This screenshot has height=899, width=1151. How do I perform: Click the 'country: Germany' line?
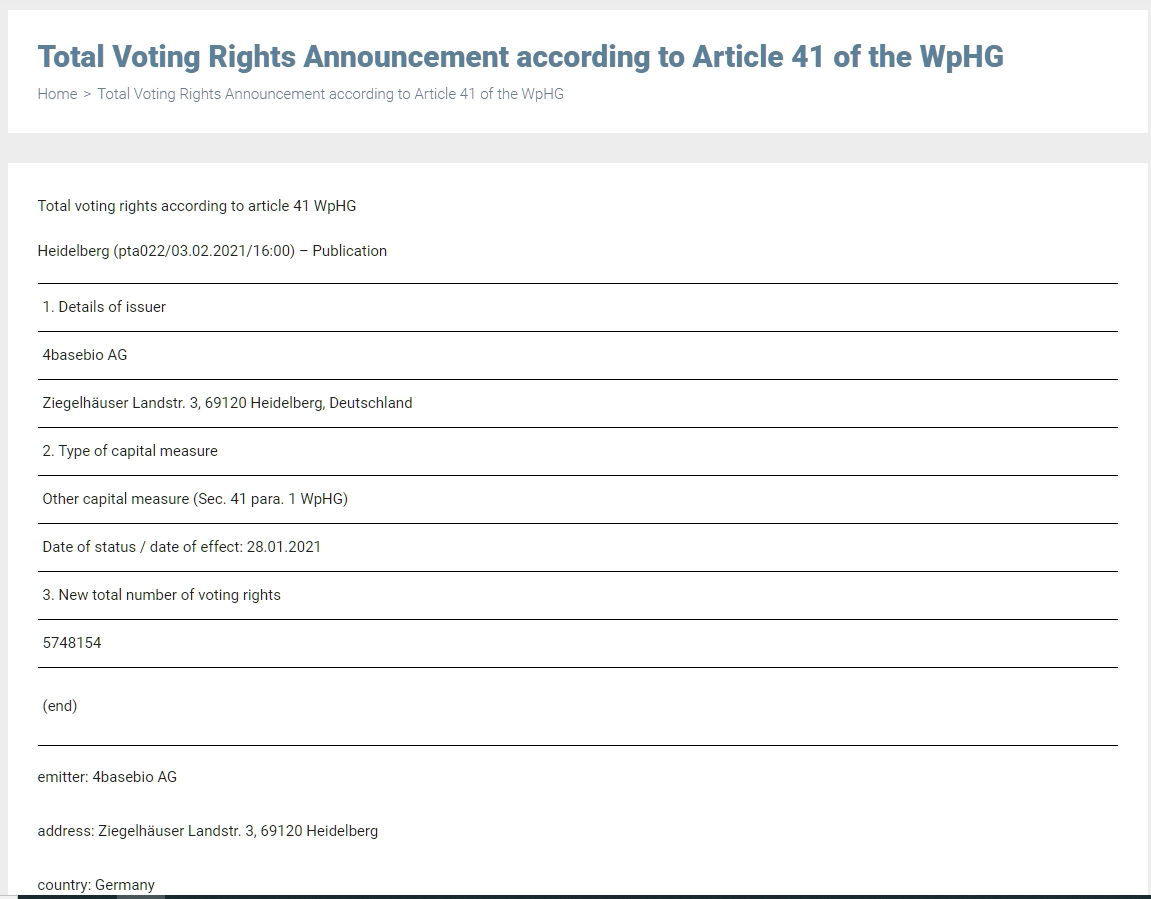pyautogui.click(x=96, y=885)
